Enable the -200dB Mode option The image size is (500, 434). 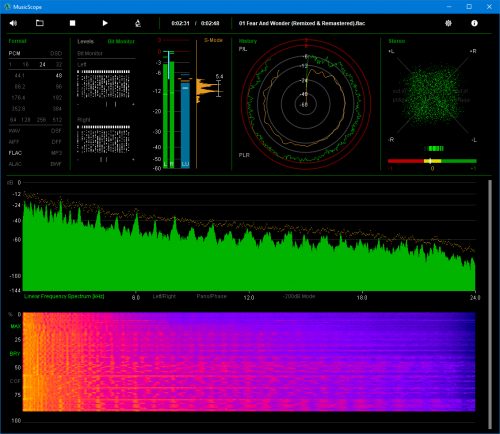[x=299, y=296]
